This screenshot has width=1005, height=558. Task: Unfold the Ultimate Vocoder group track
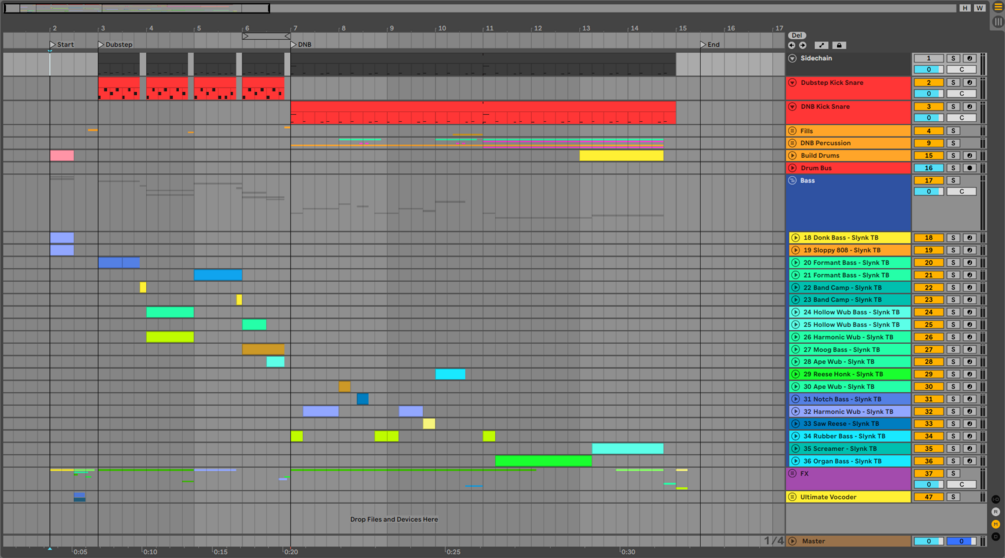click(x=793, y=497)
